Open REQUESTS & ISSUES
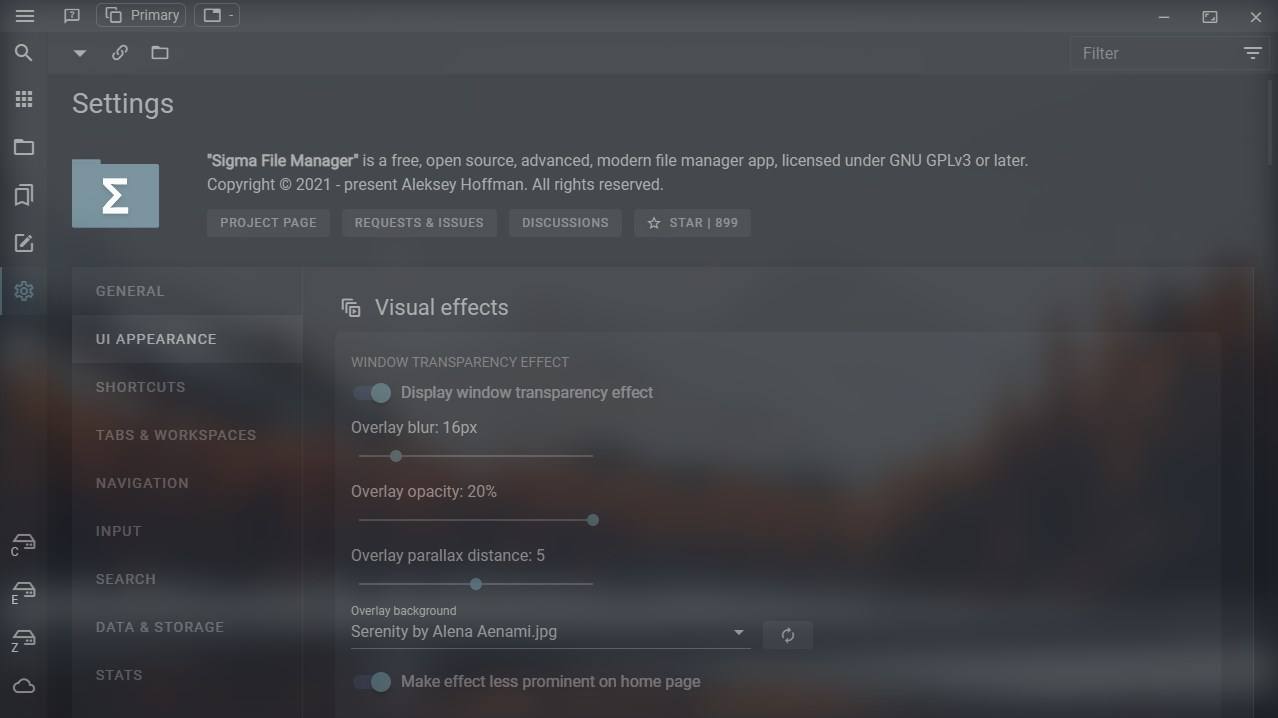The width and height of the screenshot is (1278, 718). pos(419,223)
